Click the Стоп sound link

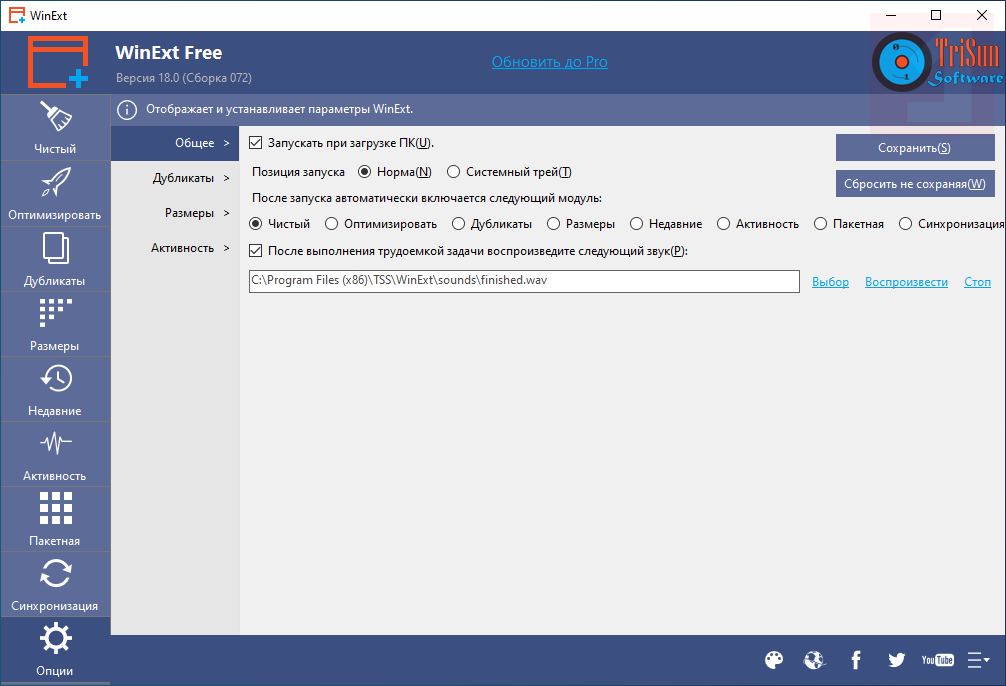[977, 282]
